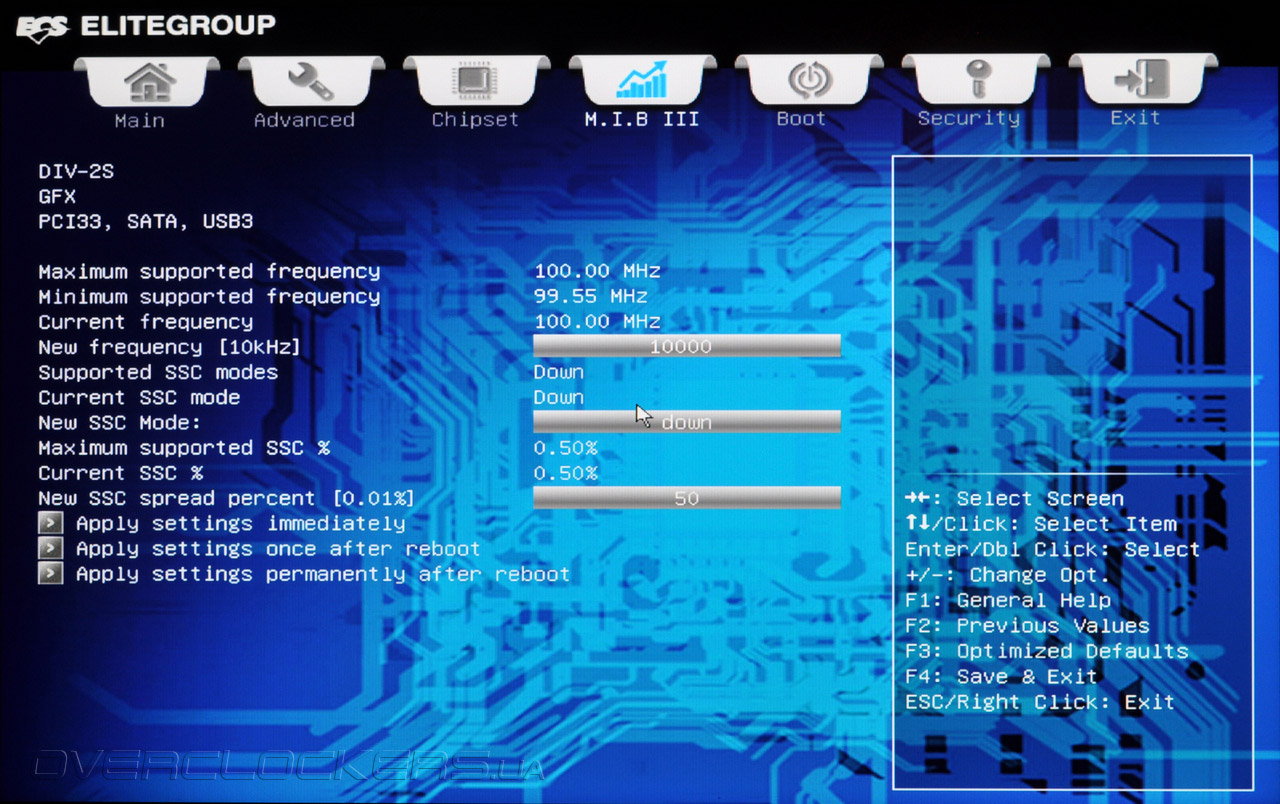Click the Maximum supported SSC value 0.50%
Viewport: 1280px width, 804px height.
click(566, 448)
